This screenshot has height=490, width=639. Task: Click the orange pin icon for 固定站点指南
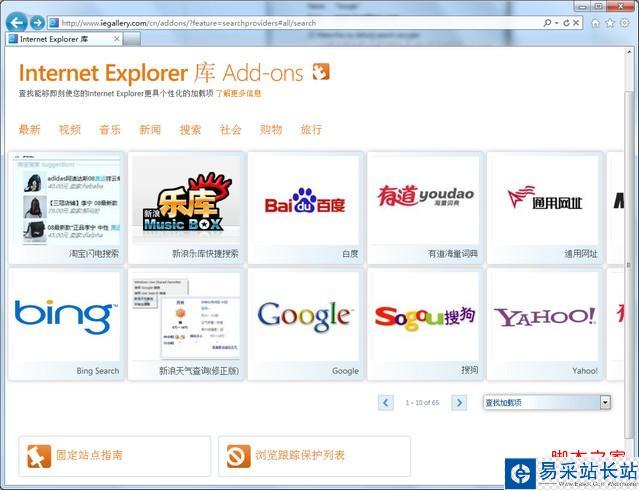(x=39, y=456)
